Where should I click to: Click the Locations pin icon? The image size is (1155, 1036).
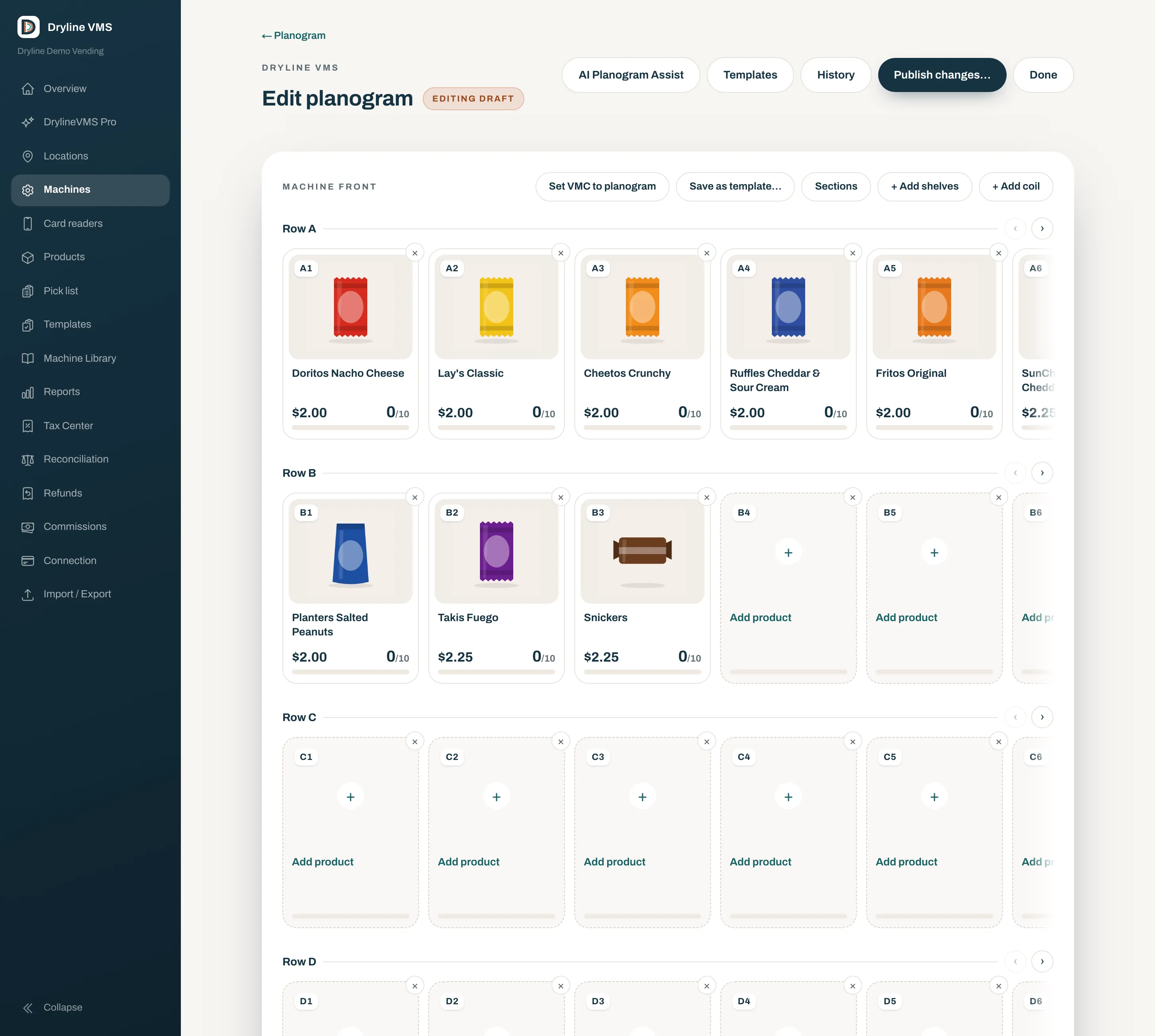(27, 156)
